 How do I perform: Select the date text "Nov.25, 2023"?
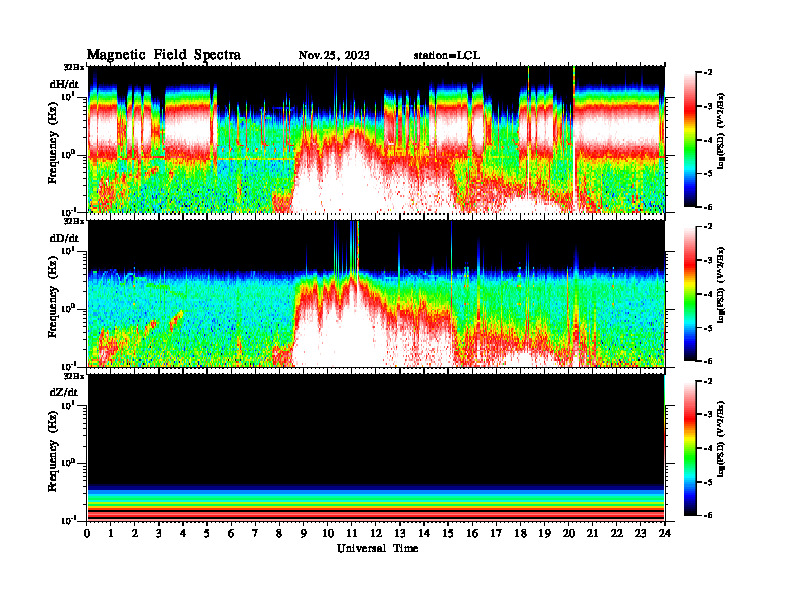(334, 55)
